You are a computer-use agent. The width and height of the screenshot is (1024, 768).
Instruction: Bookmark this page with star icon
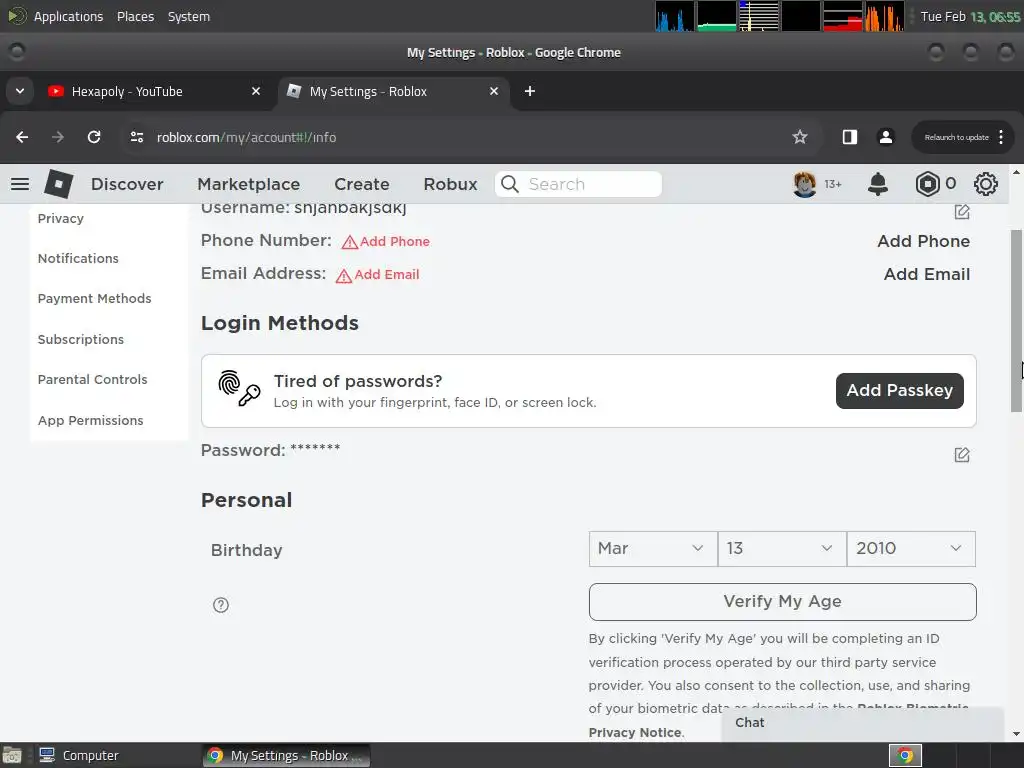800,137
